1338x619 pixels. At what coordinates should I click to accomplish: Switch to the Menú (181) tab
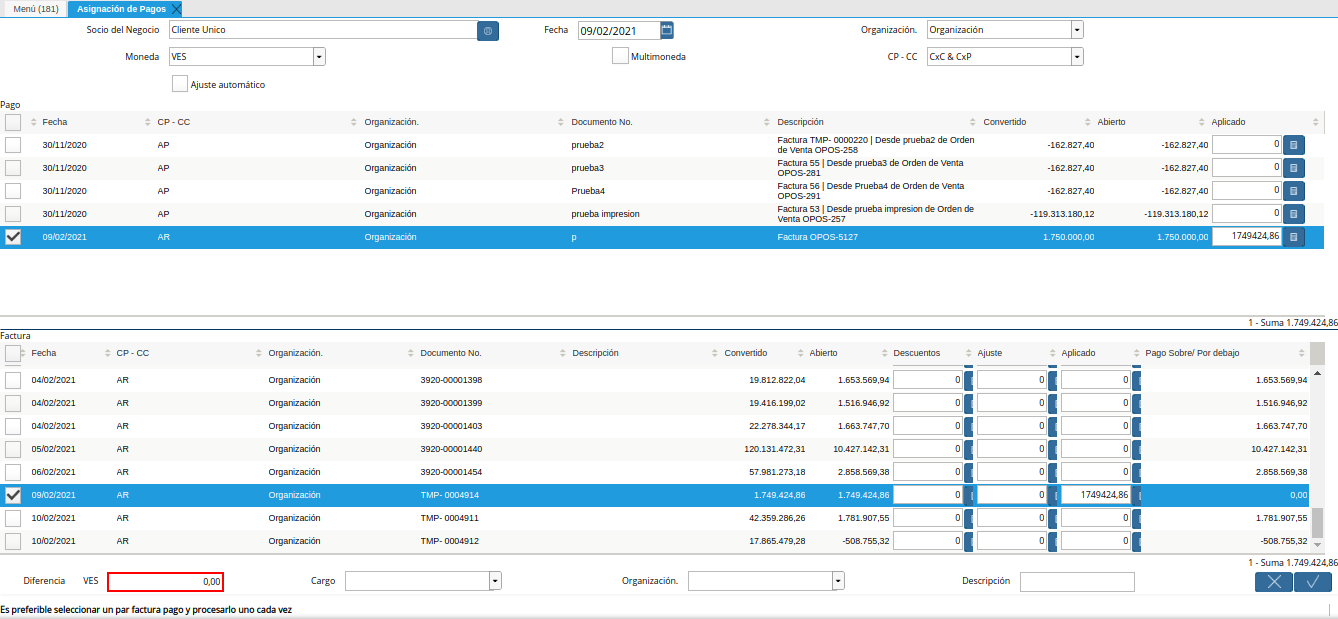[x=35, y=8]
